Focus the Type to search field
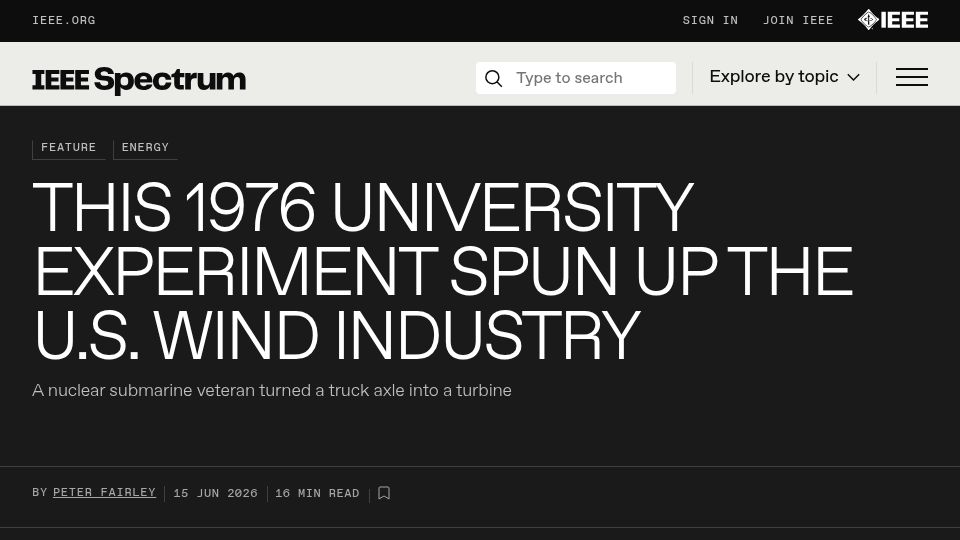 click(x=576, y=78)
